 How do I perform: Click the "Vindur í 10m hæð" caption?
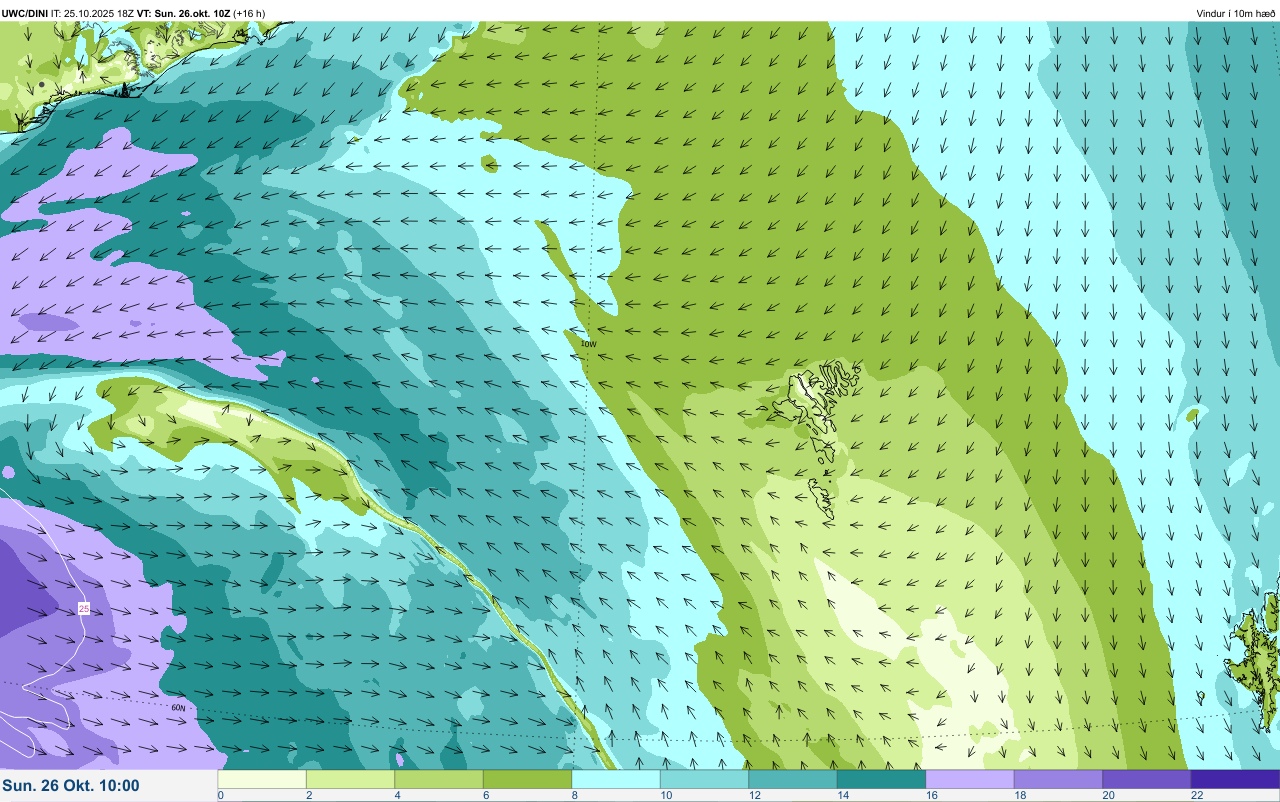click(x=1235, y=13)
